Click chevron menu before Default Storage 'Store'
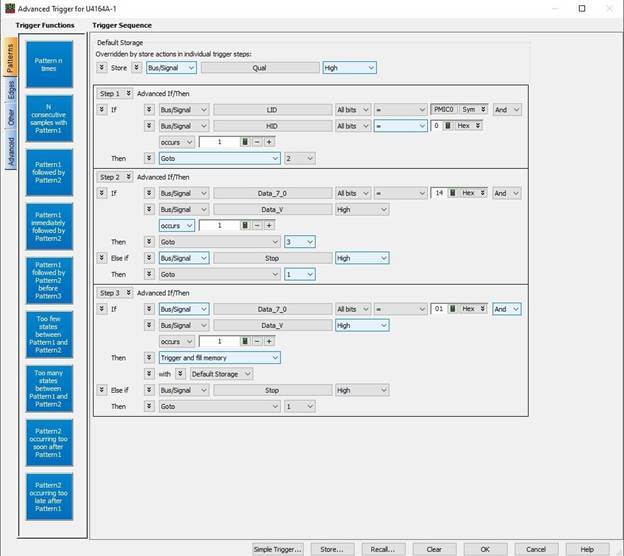The width and height of the screenshot is (624, 556). point(101,68)
